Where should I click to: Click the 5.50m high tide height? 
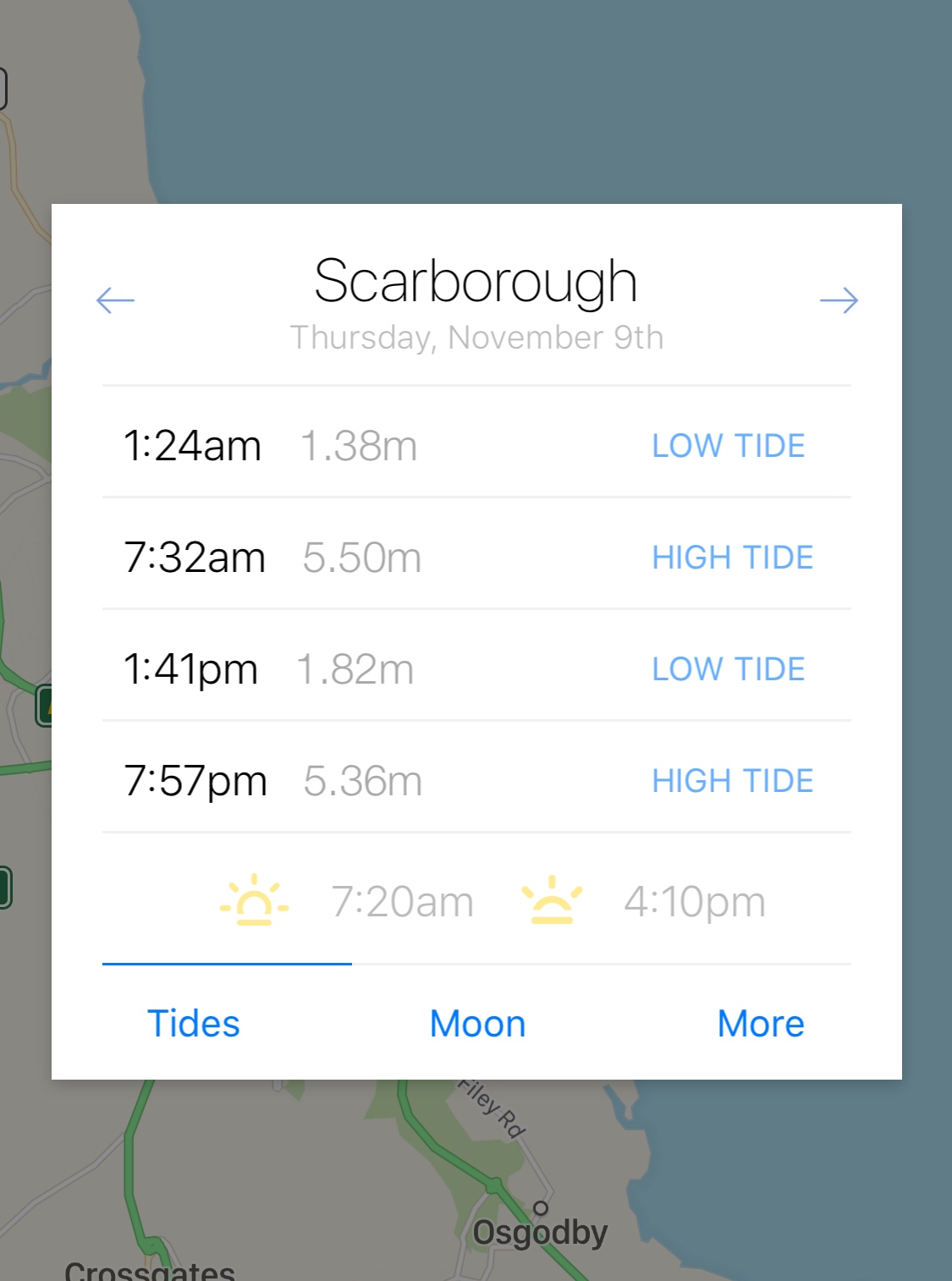pyautogui.click(x=362, y=558)
